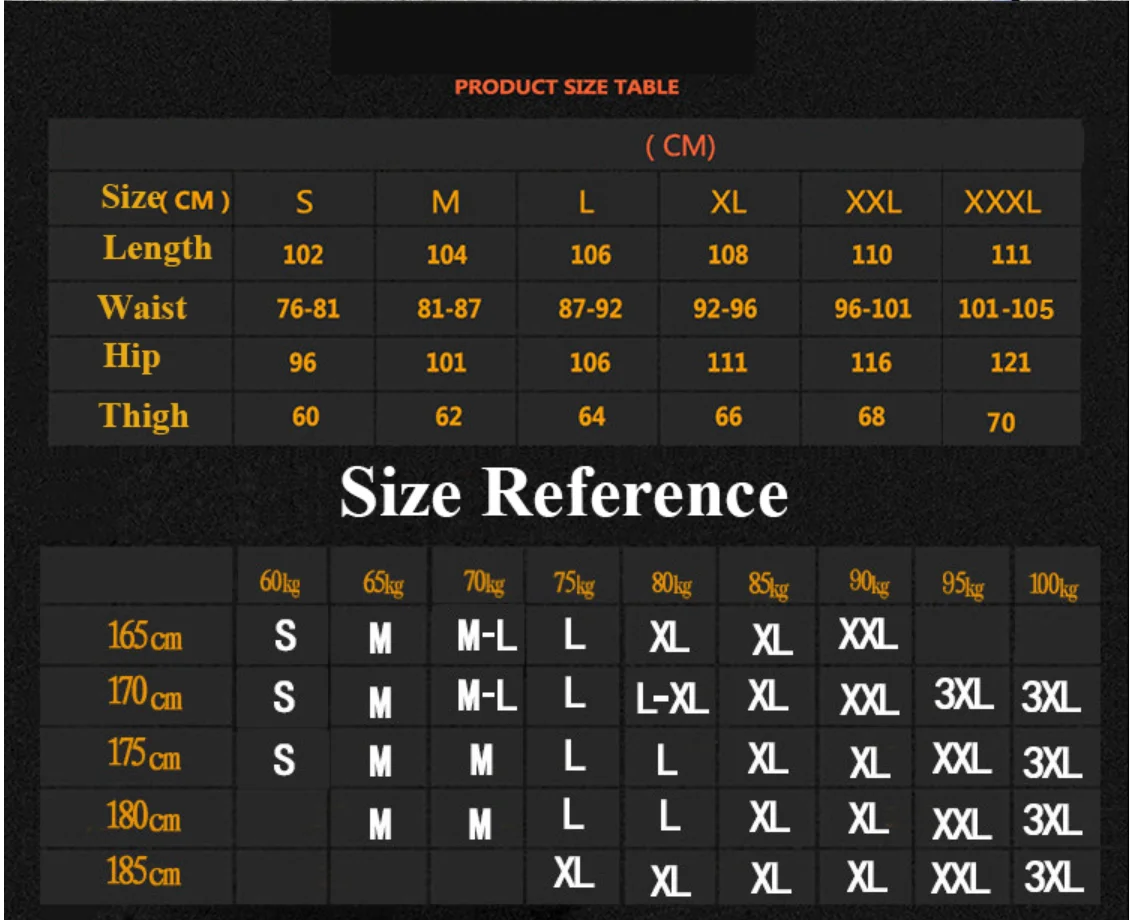
Task: Click the Length row label
Action: (157, 249)
